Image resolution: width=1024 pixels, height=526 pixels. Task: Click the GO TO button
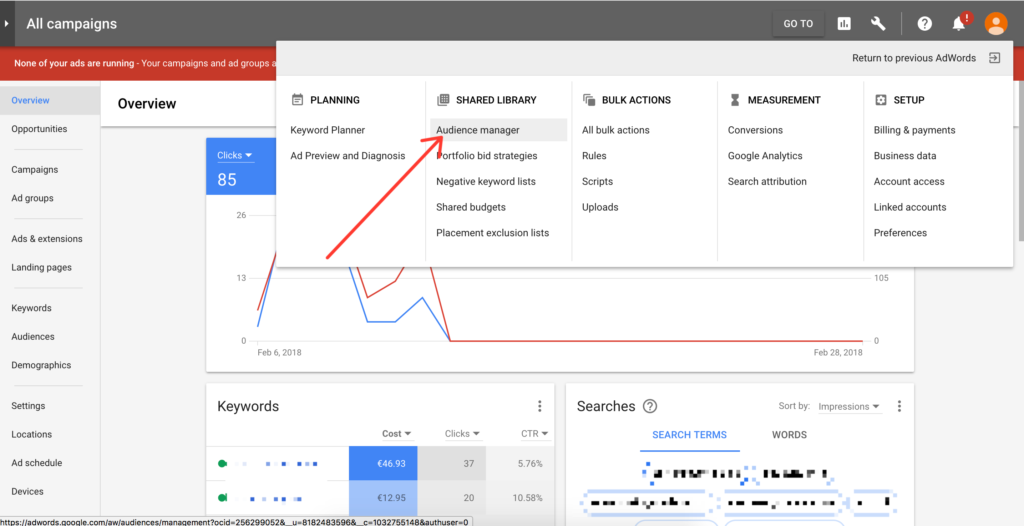coord(798,23)
